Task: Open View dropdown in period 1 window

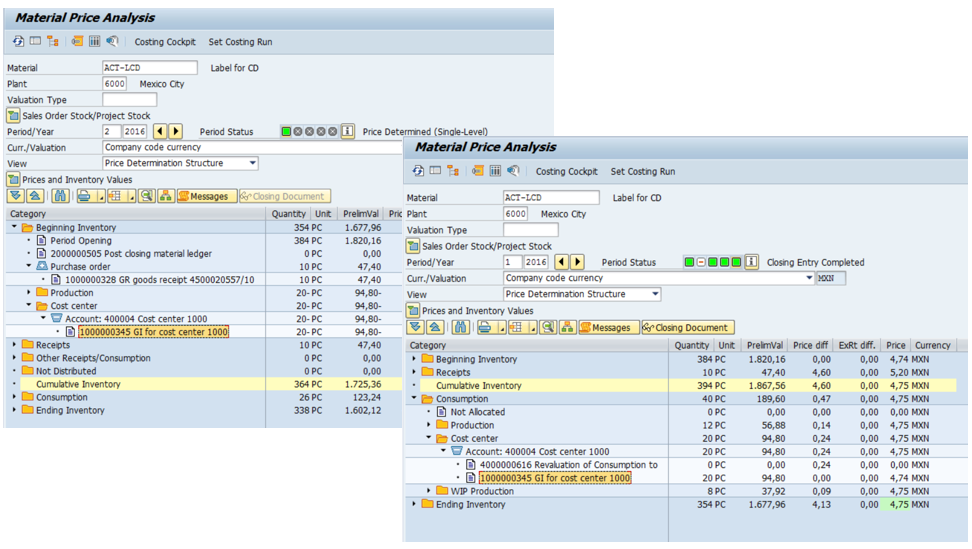Action: click(655, 294)
